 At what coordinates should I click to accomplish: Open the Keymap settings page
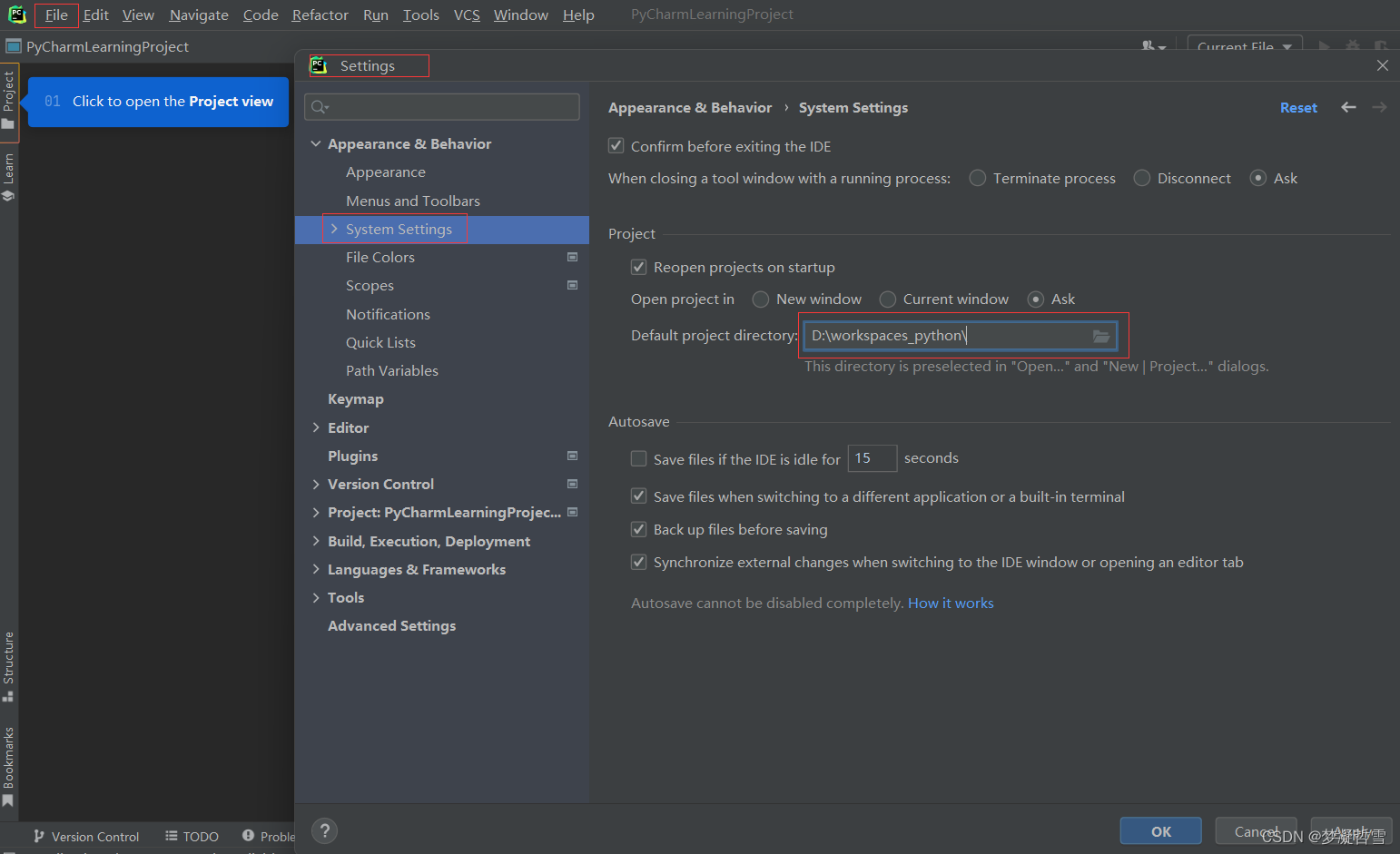tap(356, 398)
